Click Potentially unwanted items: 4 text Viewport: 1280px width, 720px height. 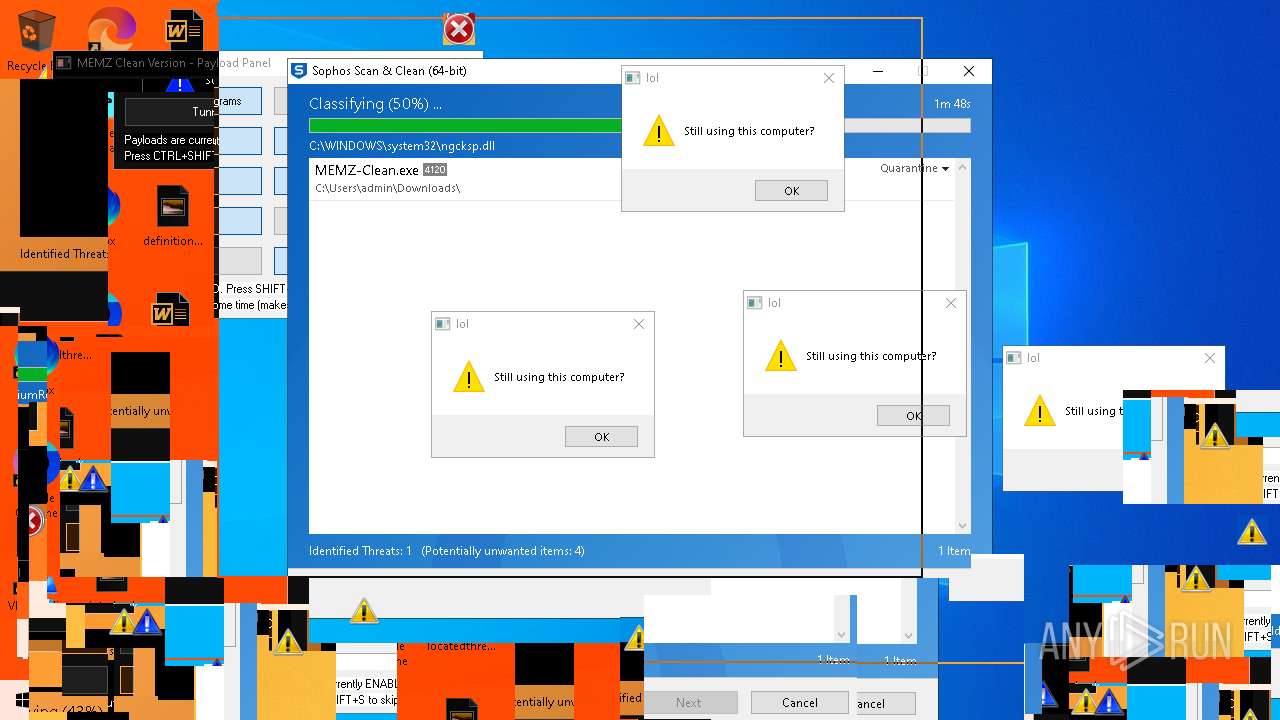pyautogui.click(x=503, y=551)
